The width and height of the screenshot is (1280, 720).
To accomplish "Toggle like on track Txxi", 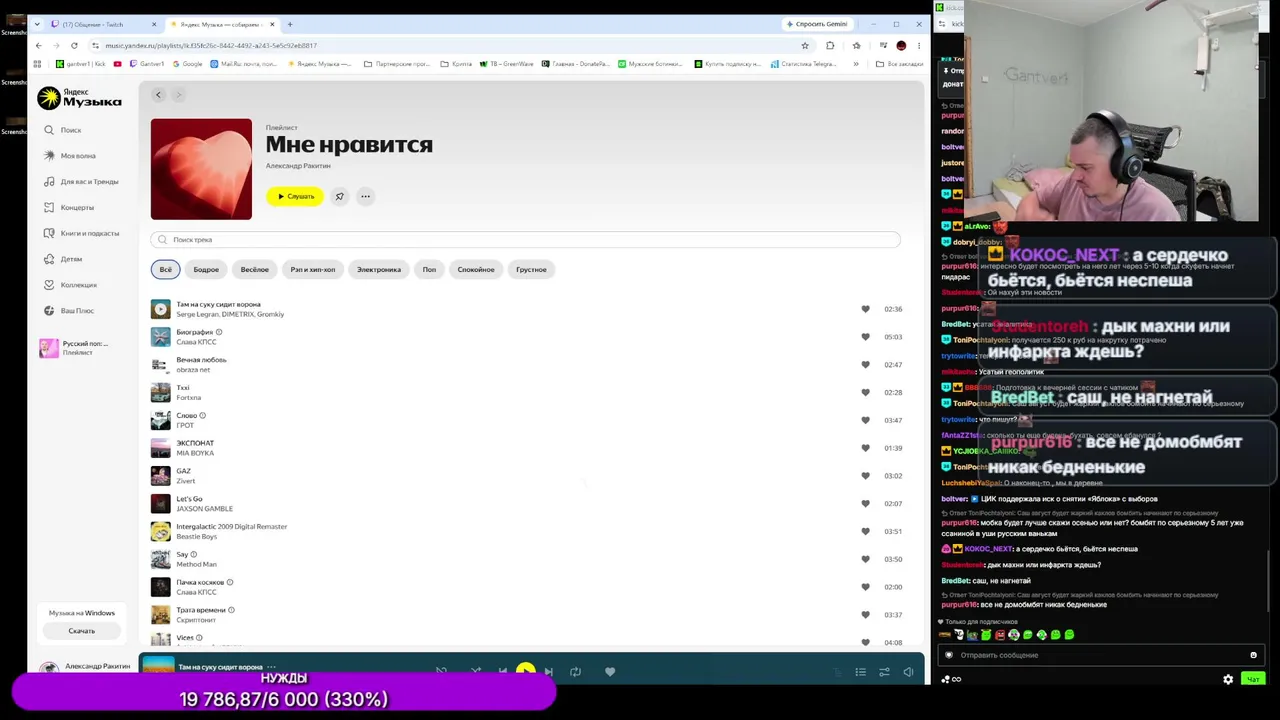I will tap(865, 392).
